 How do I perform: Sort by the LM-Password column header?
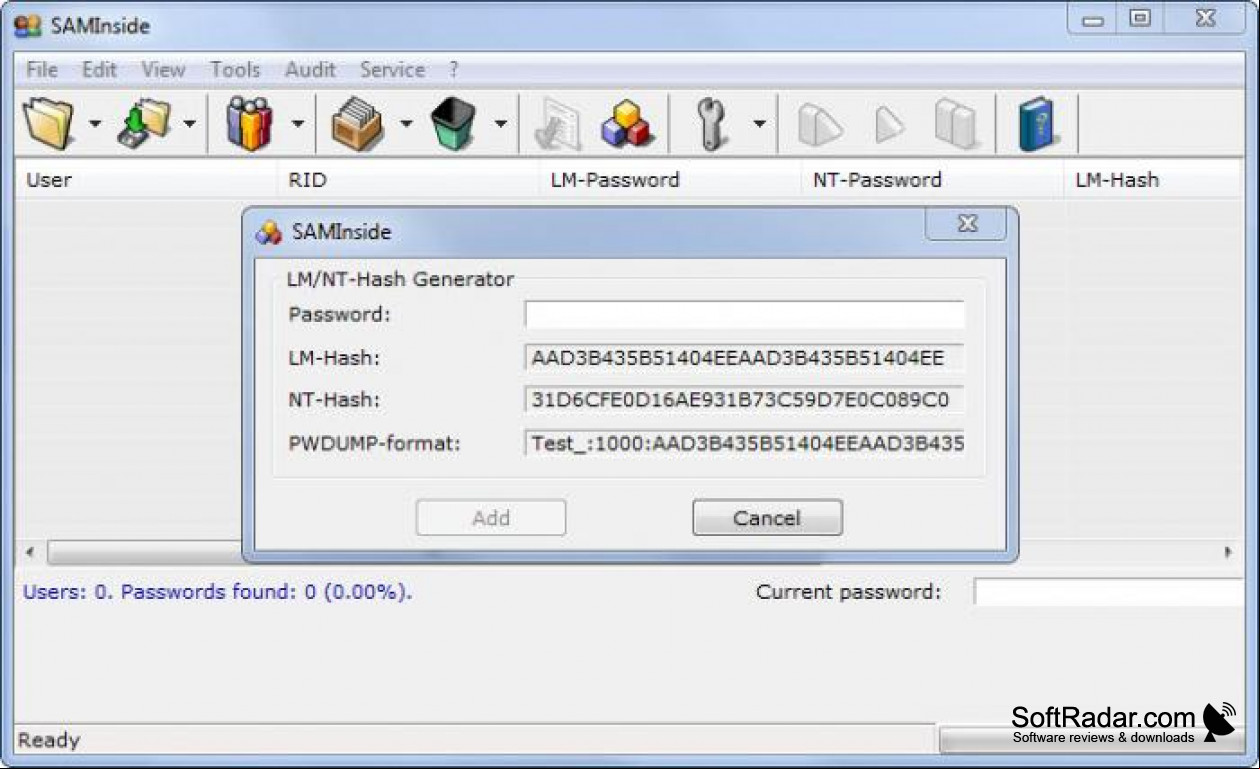click(x=669, y=180)
